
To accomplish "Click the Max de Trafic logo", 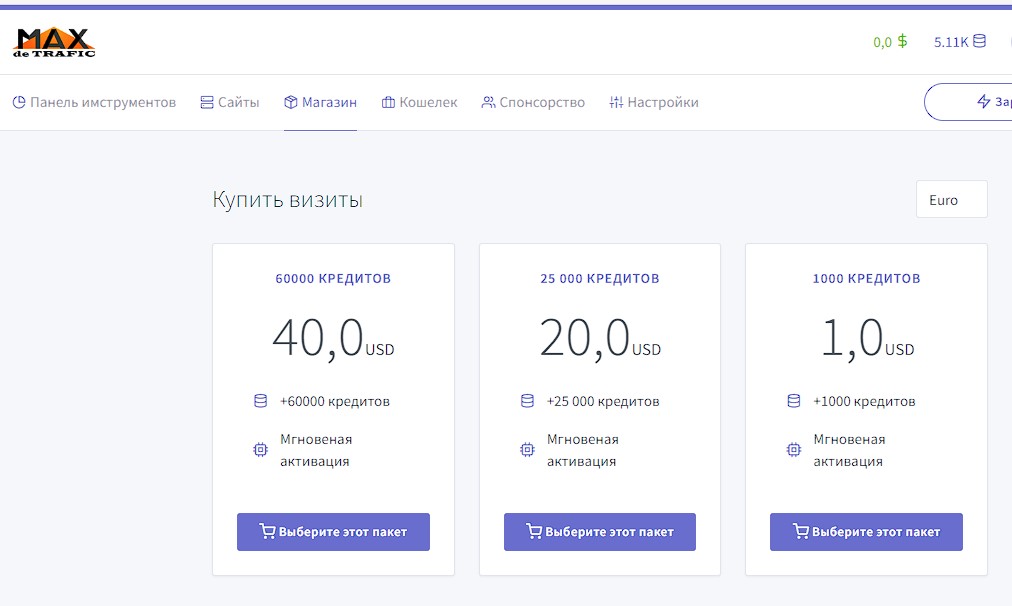I will (x=54, y=42).
